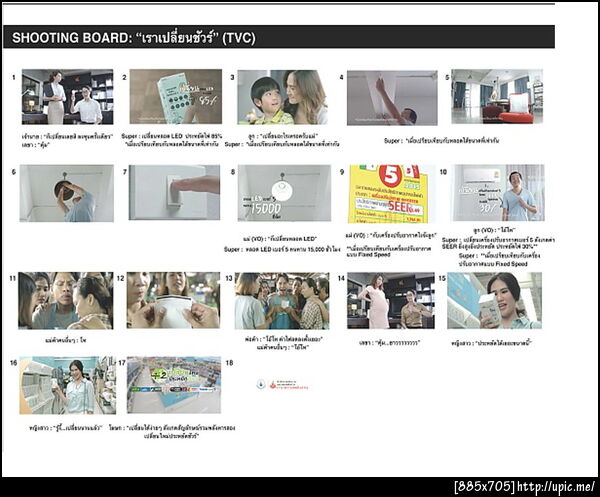Open frame 16 woman in store aisle thumbnail
Viewport: 600px width, 497px height.
point(68,385)
